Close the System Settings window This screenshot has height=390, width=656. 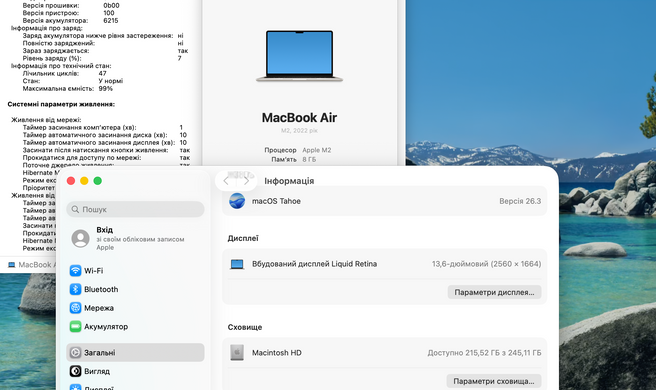71,181
